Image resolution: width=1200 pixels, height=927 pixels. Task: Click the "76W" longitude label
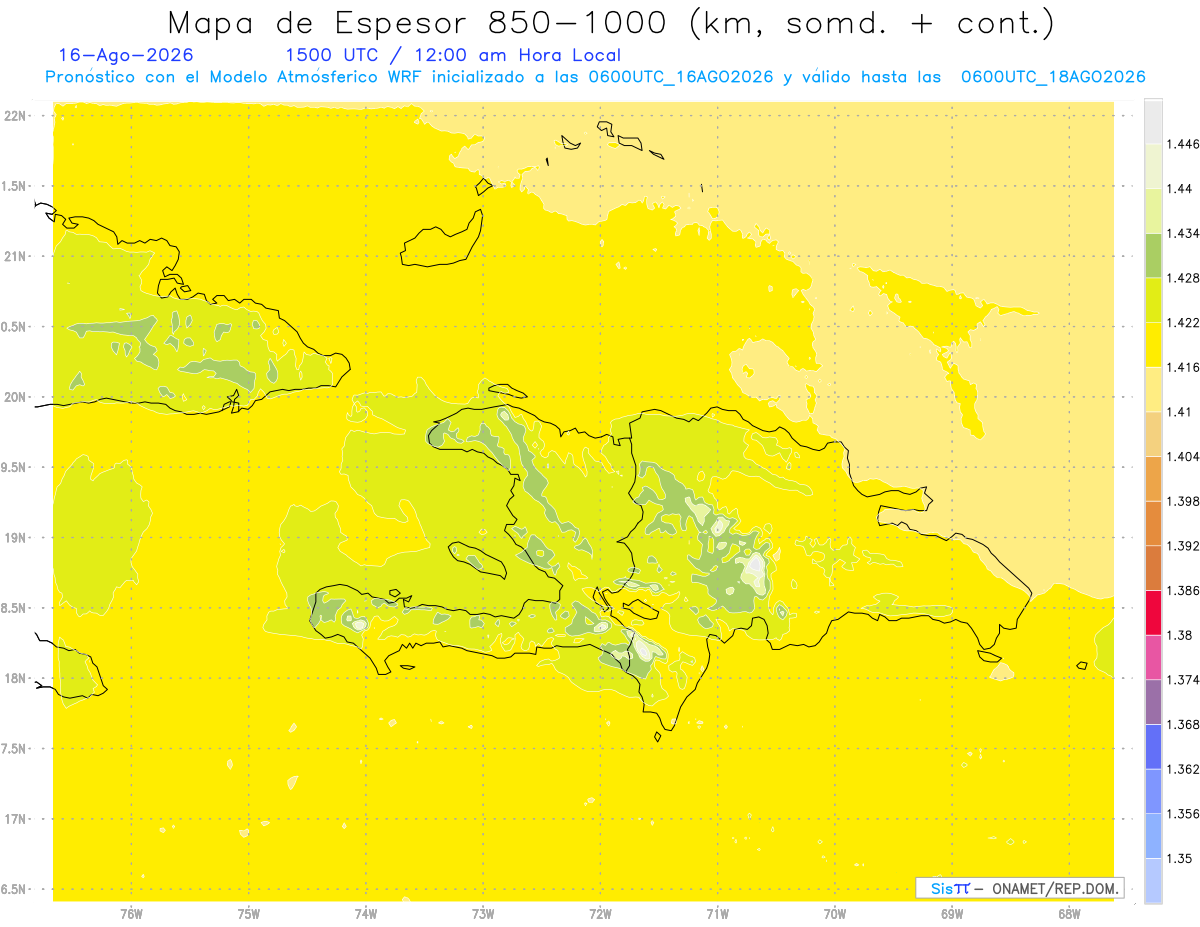coord(131,913)
